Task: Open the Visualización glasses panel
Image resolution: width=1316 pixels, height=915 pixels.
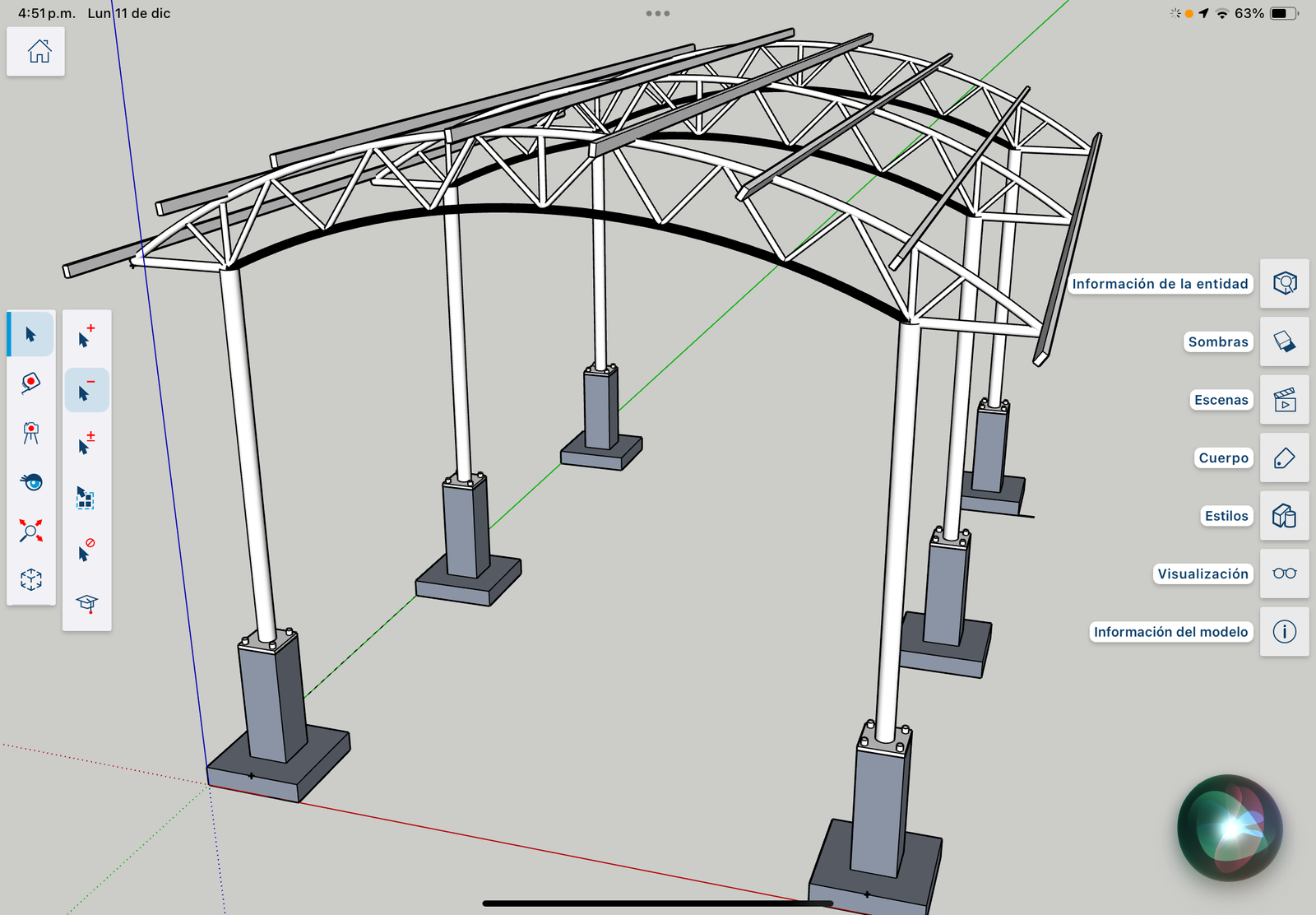Action: pyautogui.click(x=1284, y=574)
